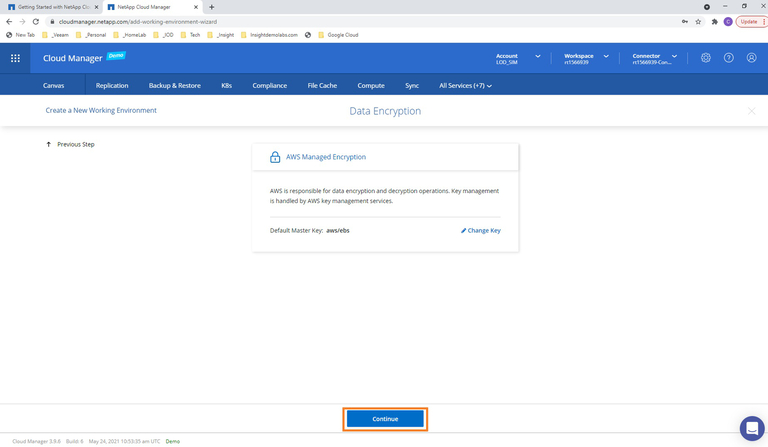This screenshot has width=768, height=447.
Task: Open the user profile icon
Action: pos(751,58)
